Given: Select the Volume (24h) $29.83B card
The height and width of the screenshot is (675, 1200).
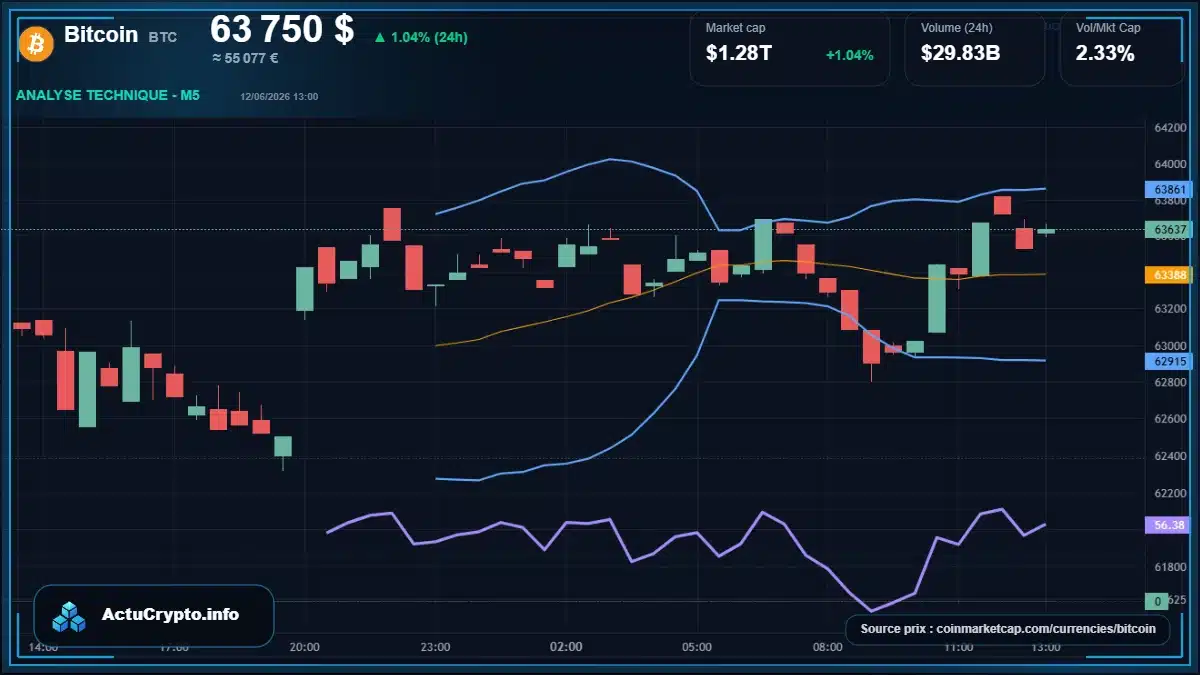Looking at the screenshot, I should (x=974, y=47).
